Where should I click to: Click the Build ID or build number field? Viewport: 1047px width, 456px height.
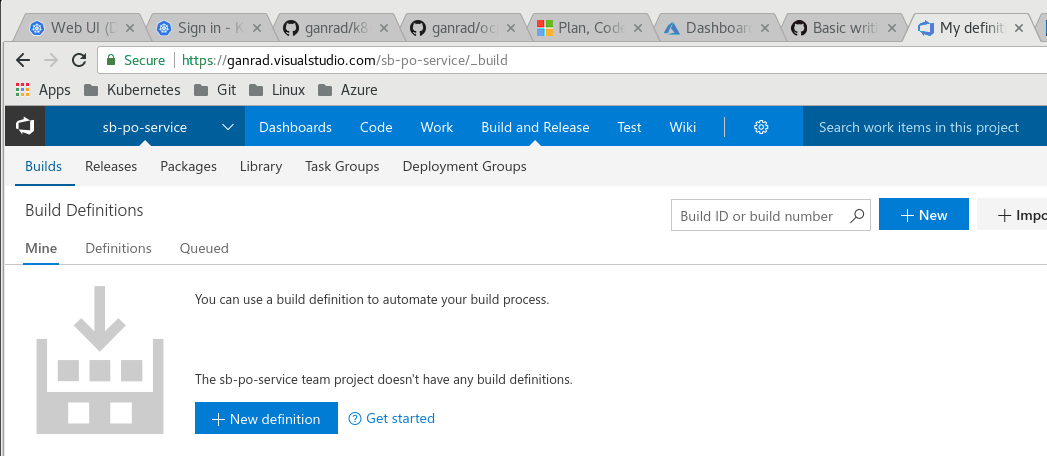[x=771, y=216]
